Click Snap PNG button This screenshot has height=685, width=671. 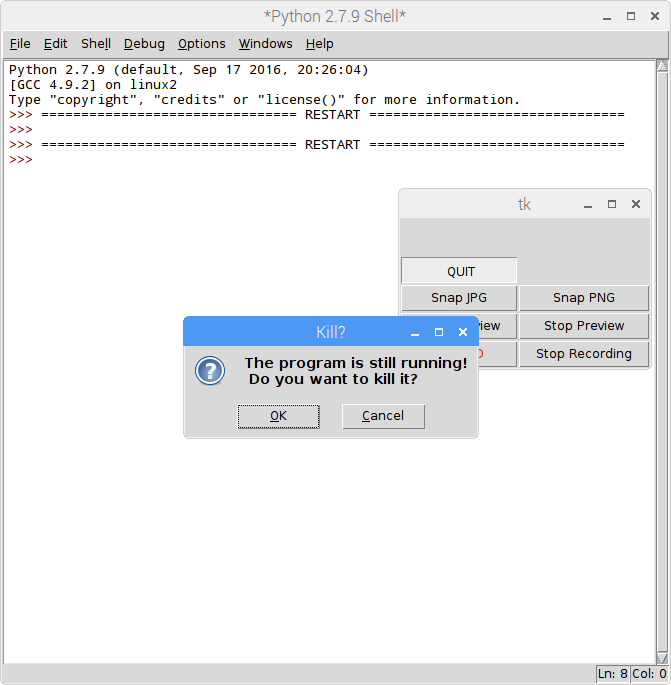pos(584,298)
